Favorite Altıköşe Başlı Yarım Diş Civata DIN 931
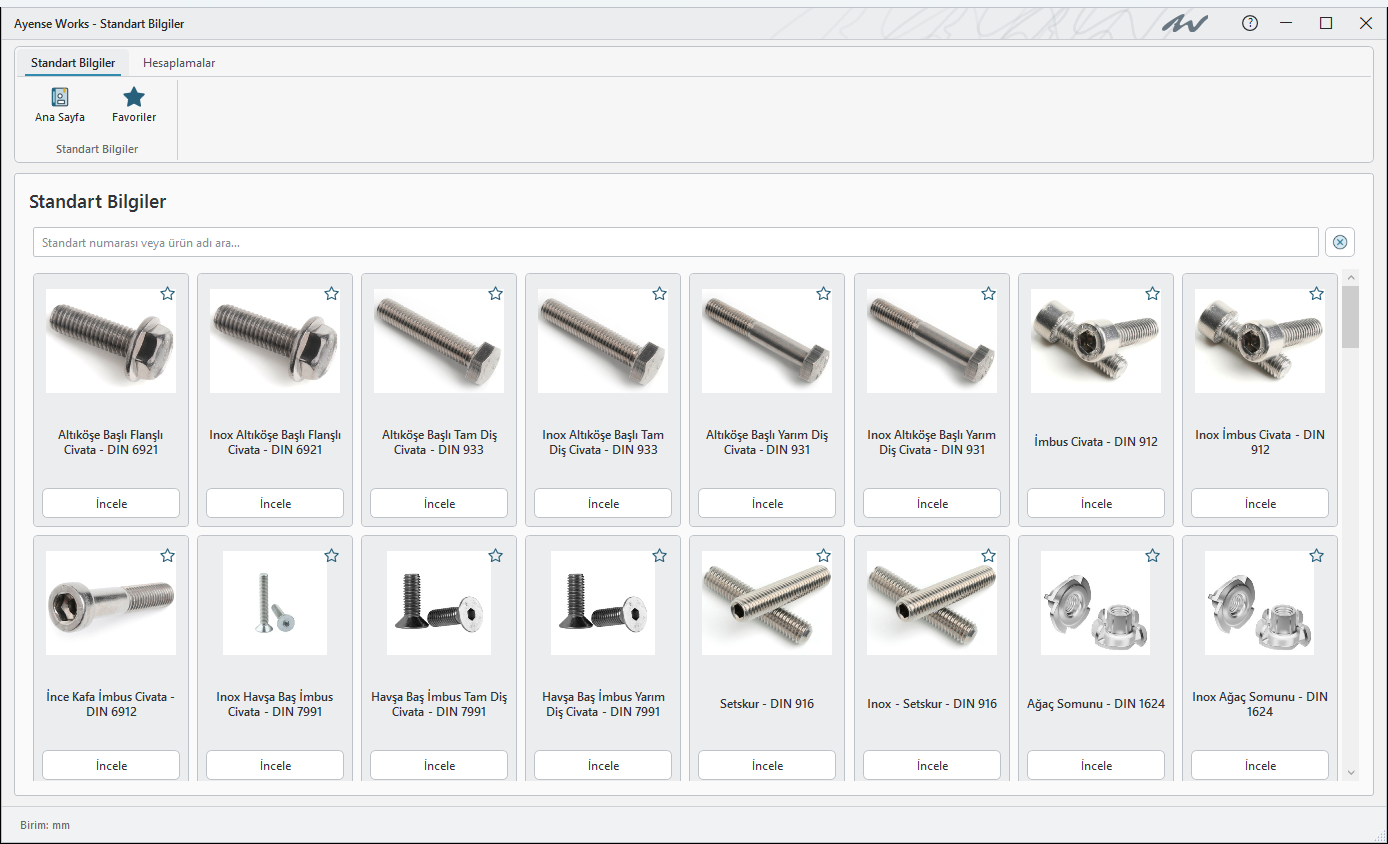Screen dimensions: 1388x844 click(824, 293)
